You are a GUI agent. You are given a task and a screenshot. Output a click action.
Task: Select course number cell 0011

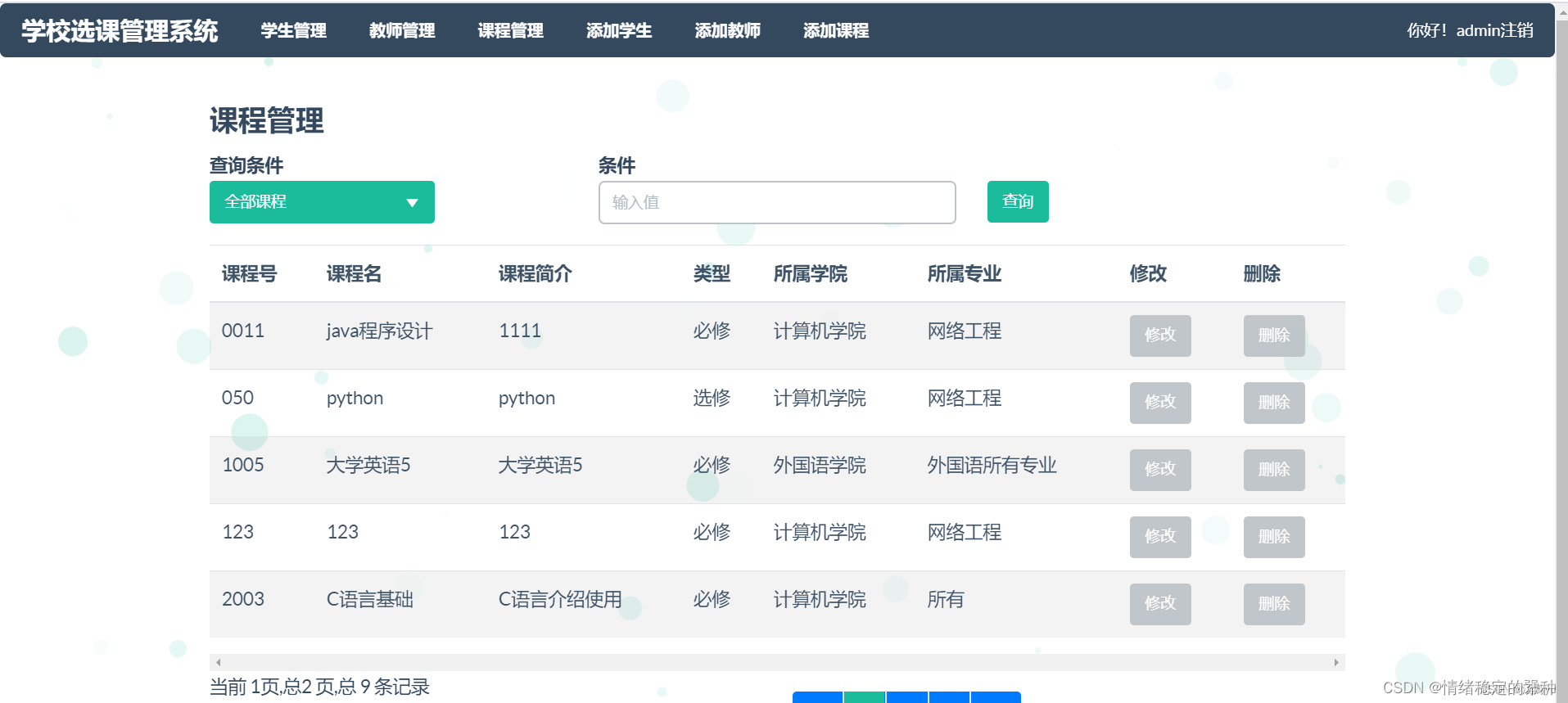click(243, 331)
